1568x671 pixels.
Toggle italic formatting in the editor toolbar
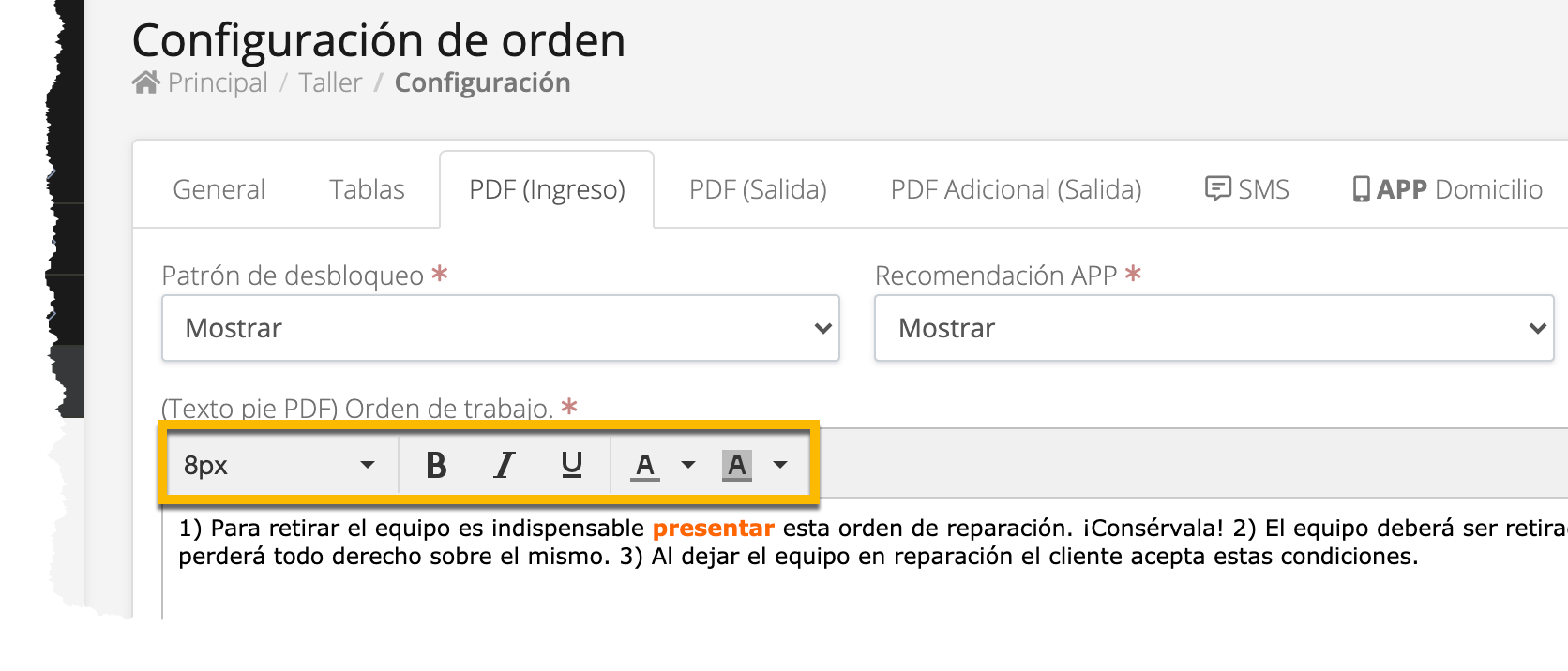pyautogui.click(x=505, y=465)
